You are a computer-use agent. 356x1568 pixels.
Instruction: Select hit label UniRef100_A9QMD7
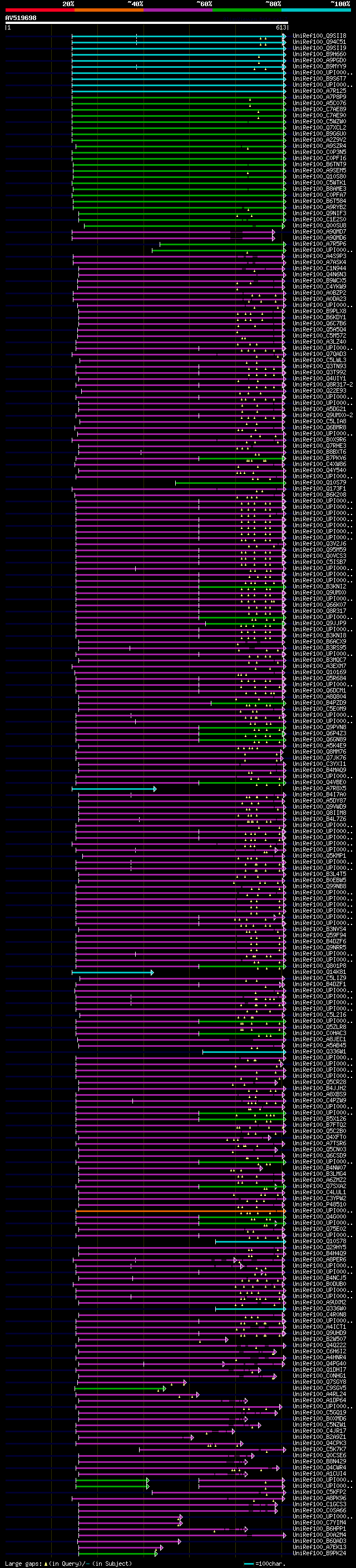click(319, 231)
